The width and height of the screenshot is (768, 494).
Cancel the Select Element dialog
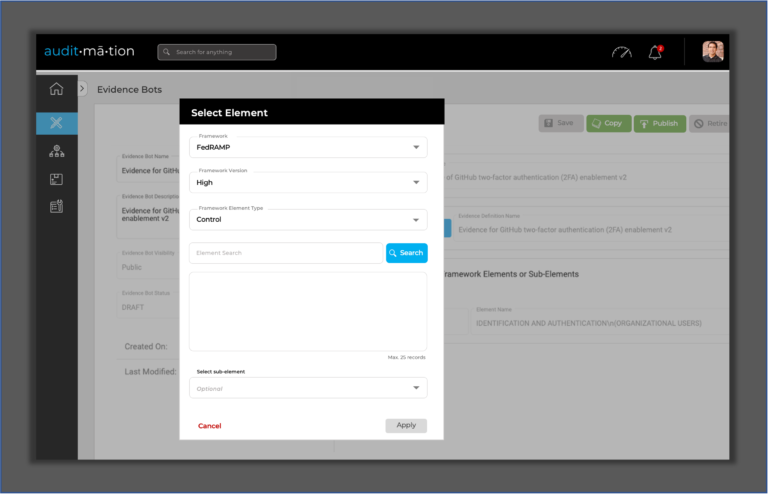(x=210, y=426)
